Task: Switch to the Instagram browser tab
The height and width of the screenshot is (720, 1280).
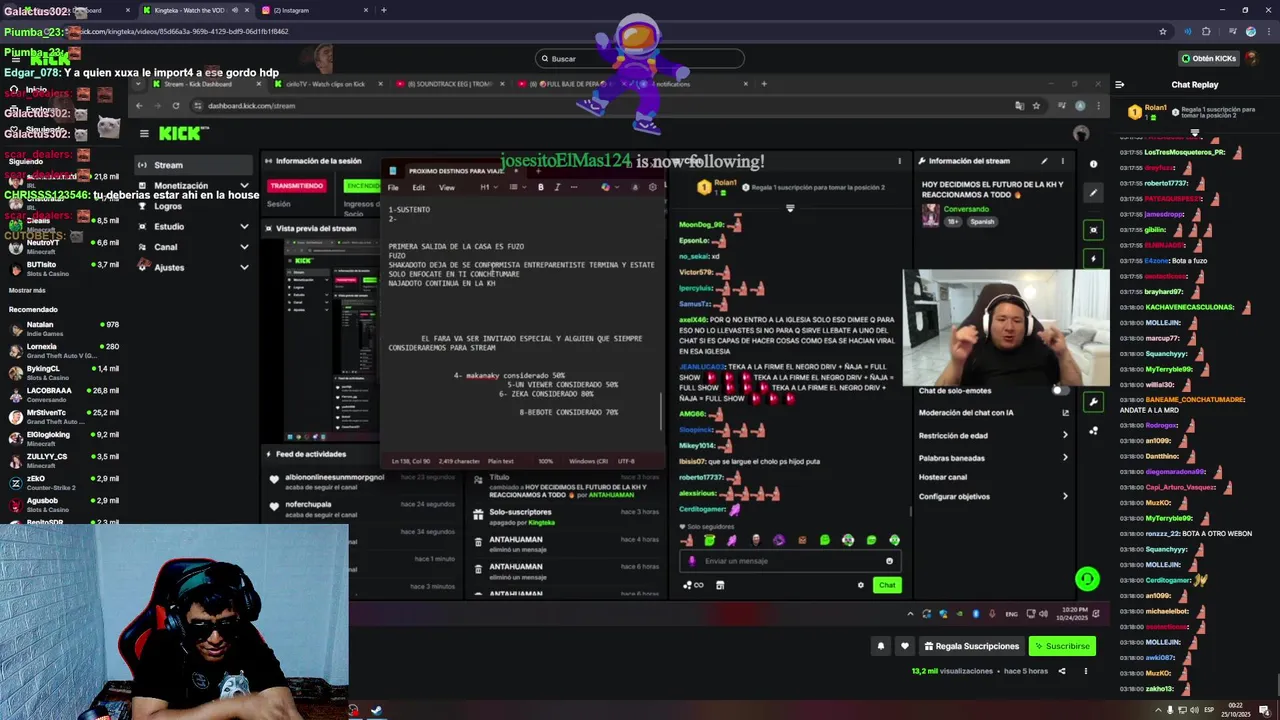Action: 315,10
